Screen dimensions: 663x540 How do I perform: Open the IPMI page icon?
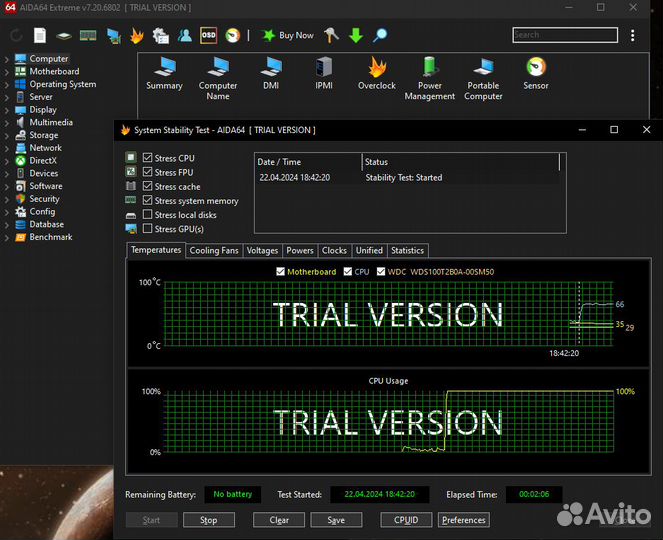324,74
